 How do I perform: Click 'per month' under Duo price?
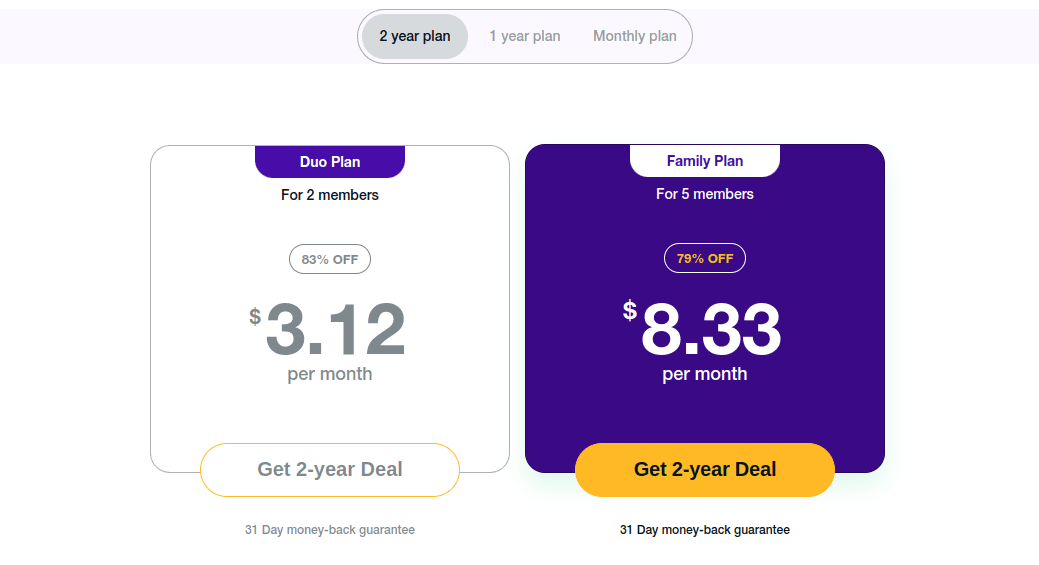[x=330, y=374]
